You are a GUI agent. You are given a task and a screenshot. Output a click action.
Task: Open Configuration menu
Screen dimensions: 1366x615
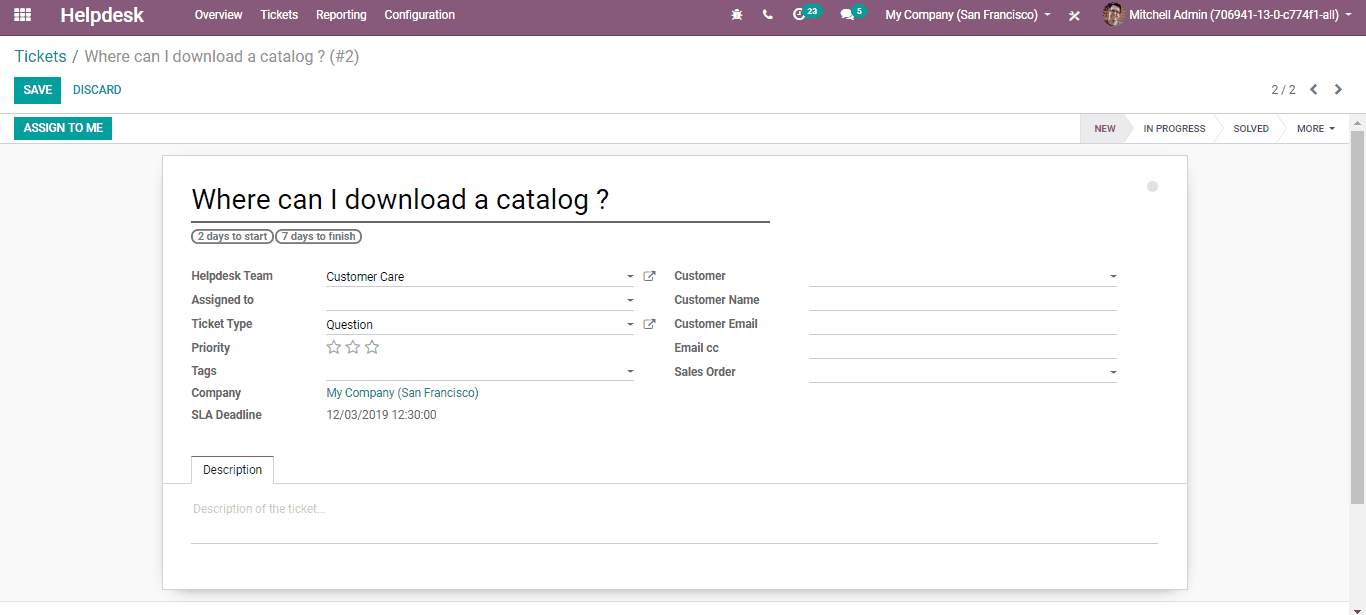[x=420, y=15]
